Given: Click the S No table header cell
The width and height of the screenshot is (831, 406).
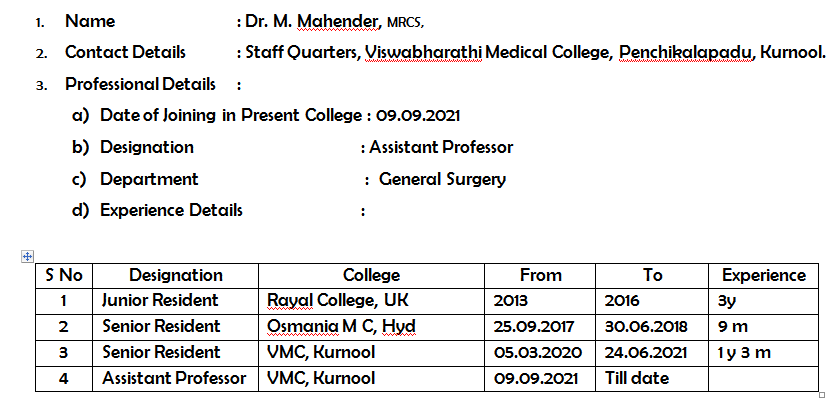Looking at the screenshot, I should point(64,276).
